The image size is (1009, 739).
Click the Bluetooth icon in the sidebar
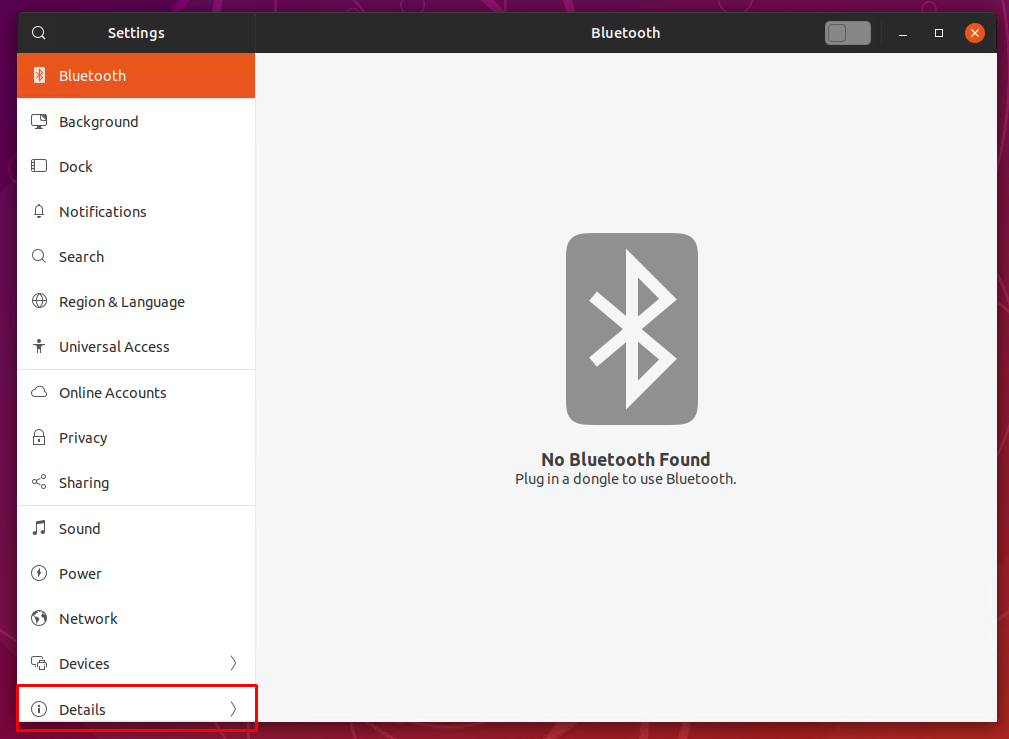[x=39, y=75]
